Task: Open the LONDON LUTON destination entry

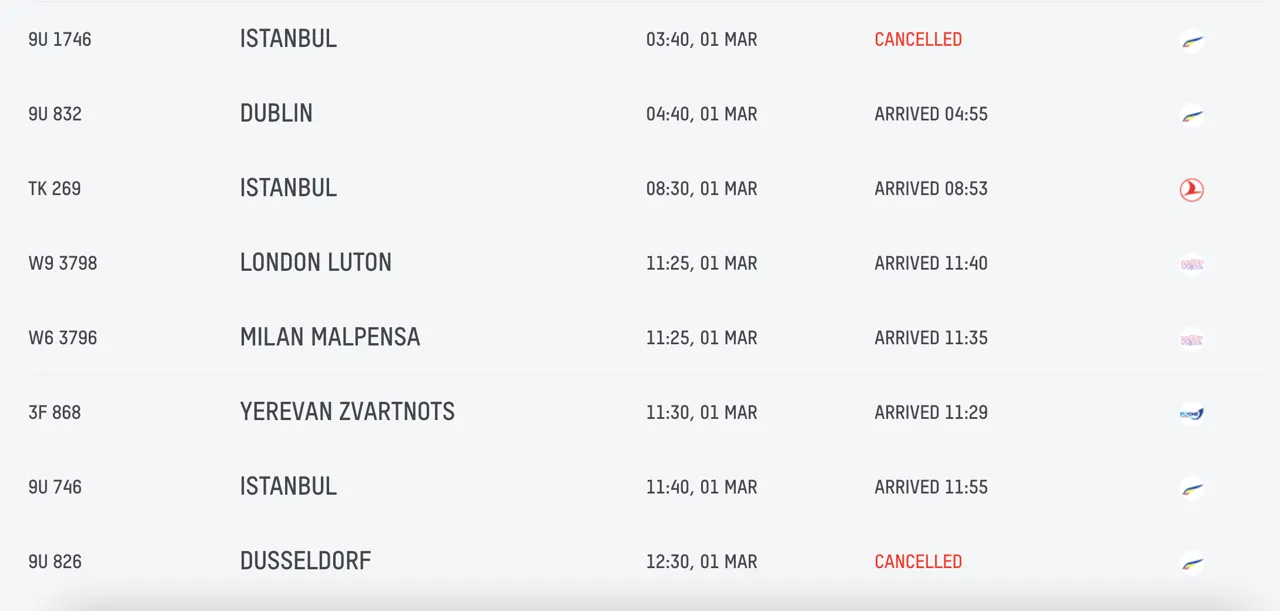Action: pyautogui.click(x=316, y=263)
